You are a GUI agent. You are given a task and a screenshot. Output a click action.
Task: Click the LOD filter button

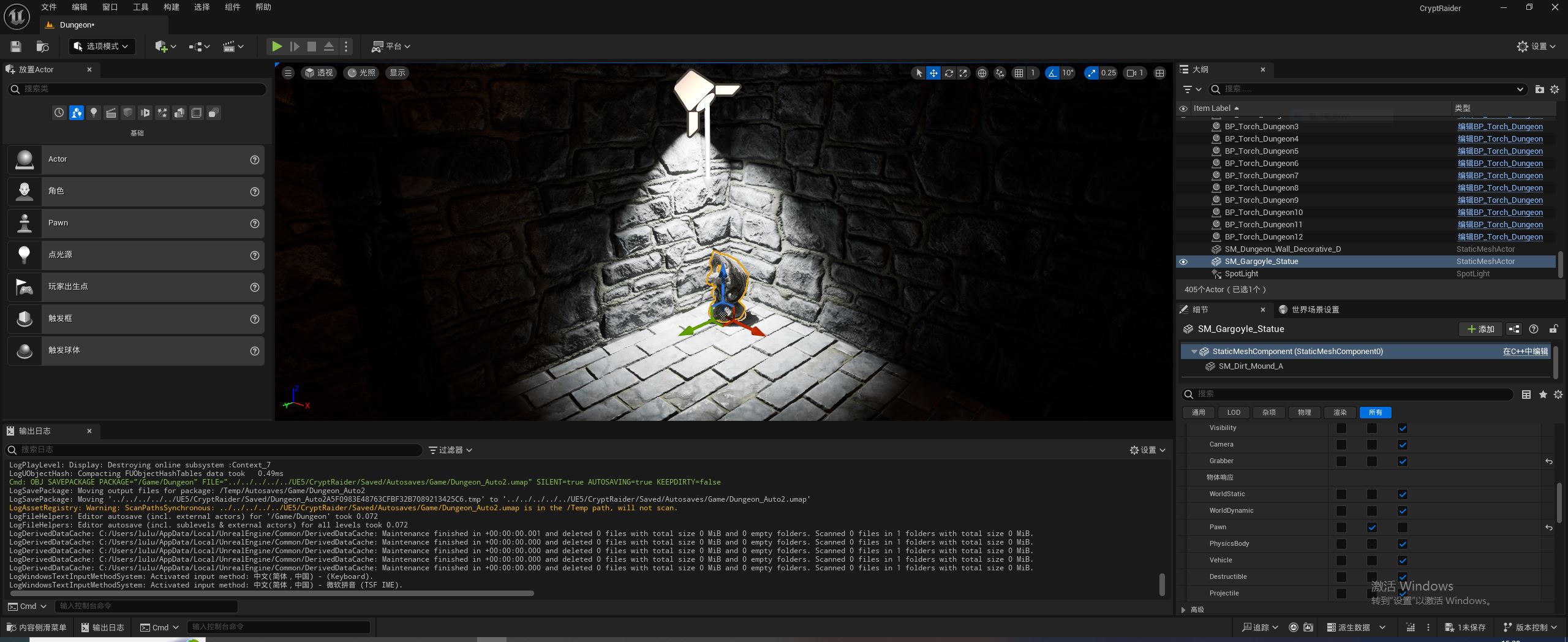(1234, 413)
